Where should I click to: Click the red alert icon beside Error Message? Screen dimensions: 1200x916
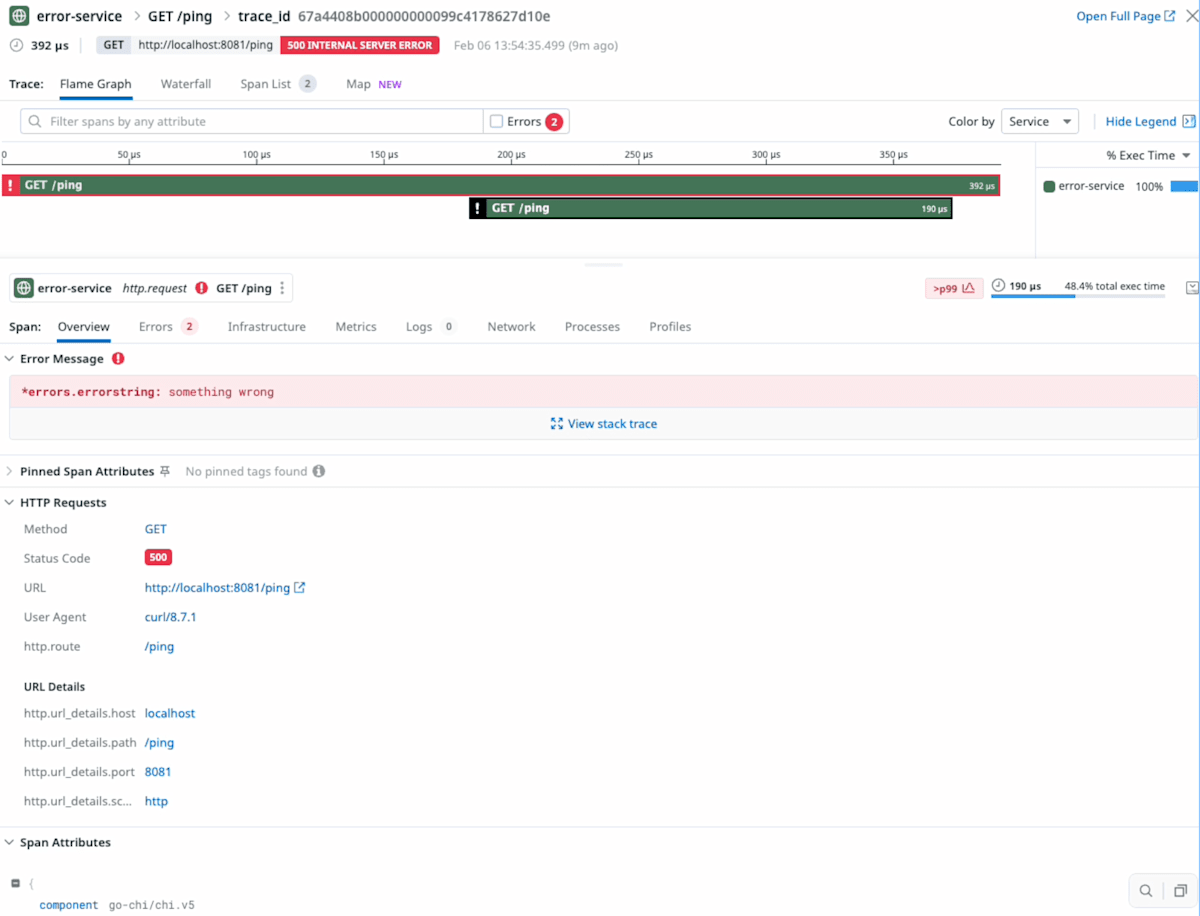[x=118, y=358]
